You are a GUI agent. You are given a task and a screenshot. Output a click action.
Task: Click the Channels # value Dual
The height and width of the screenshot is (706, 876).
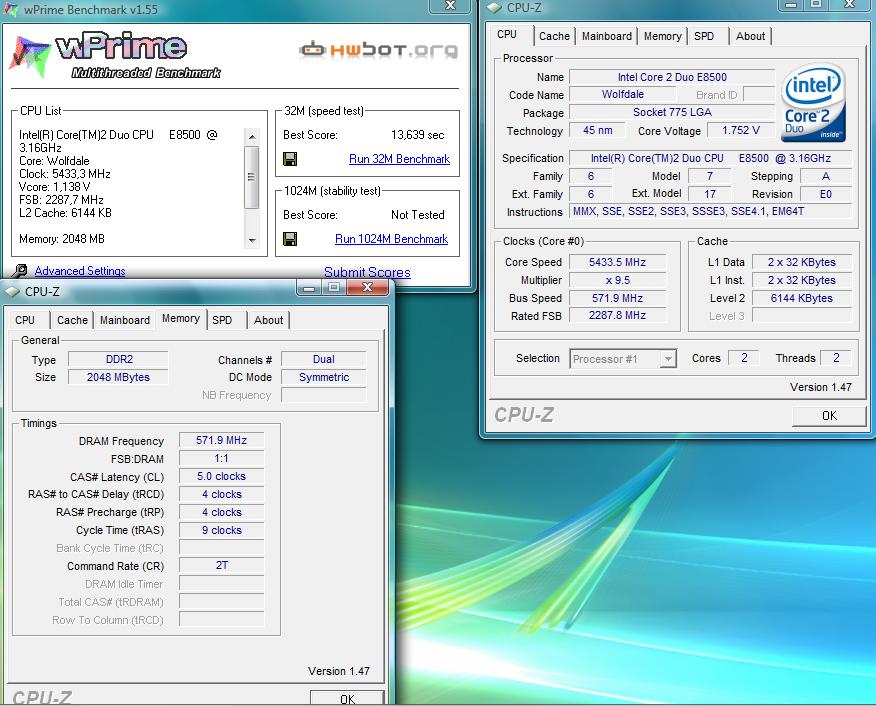click(x=323, y=359)
